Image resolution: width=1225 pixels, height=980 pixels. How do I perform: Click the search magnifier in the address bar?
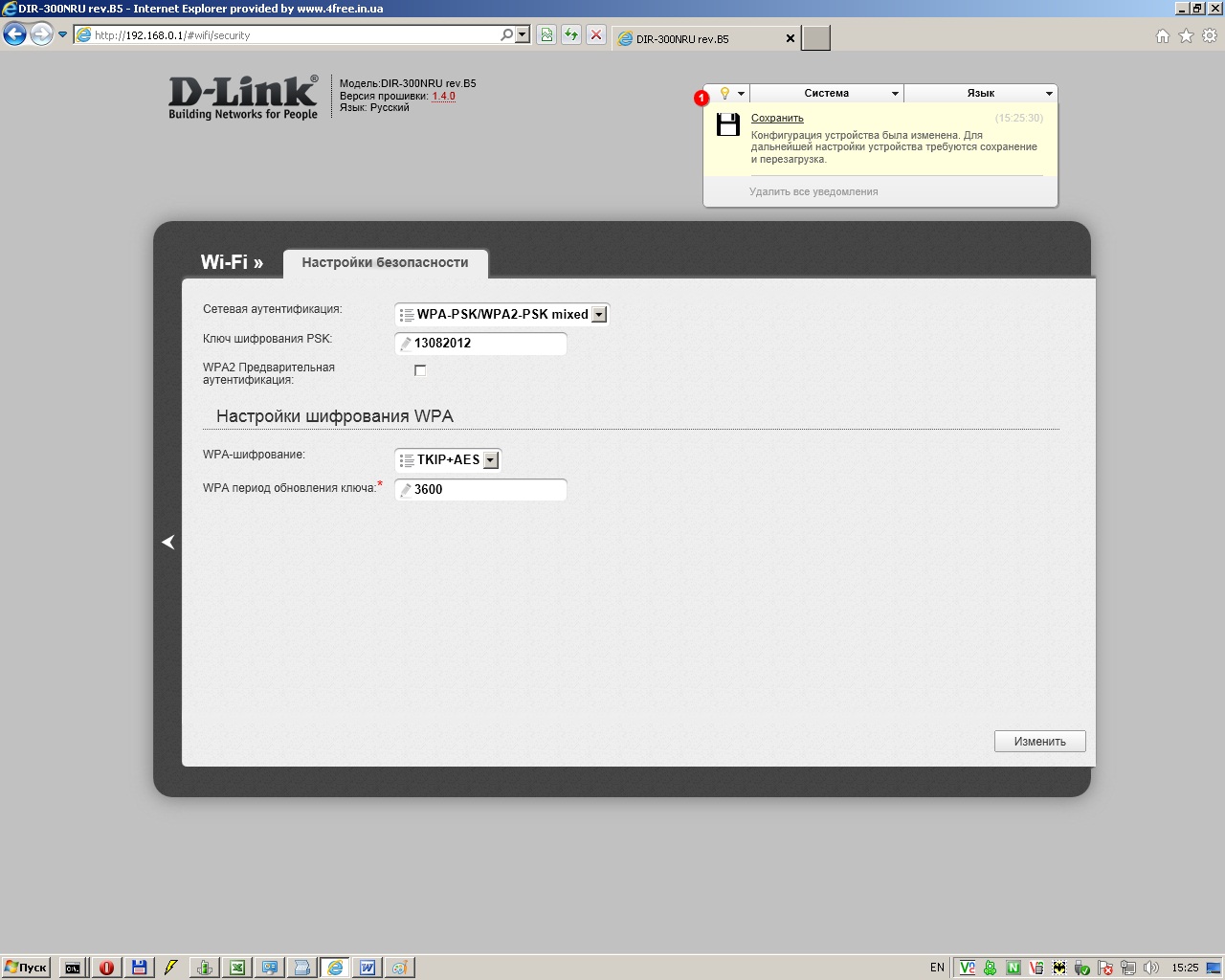coord(506,34)
